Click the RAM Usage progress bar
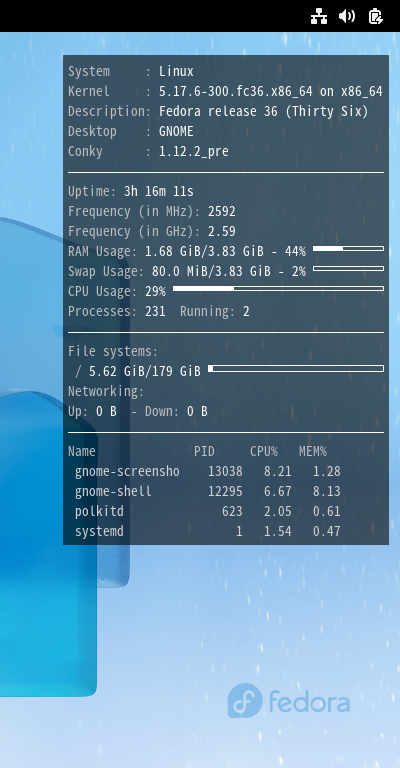This screenshot has height=768, width=400. [348, 249]
